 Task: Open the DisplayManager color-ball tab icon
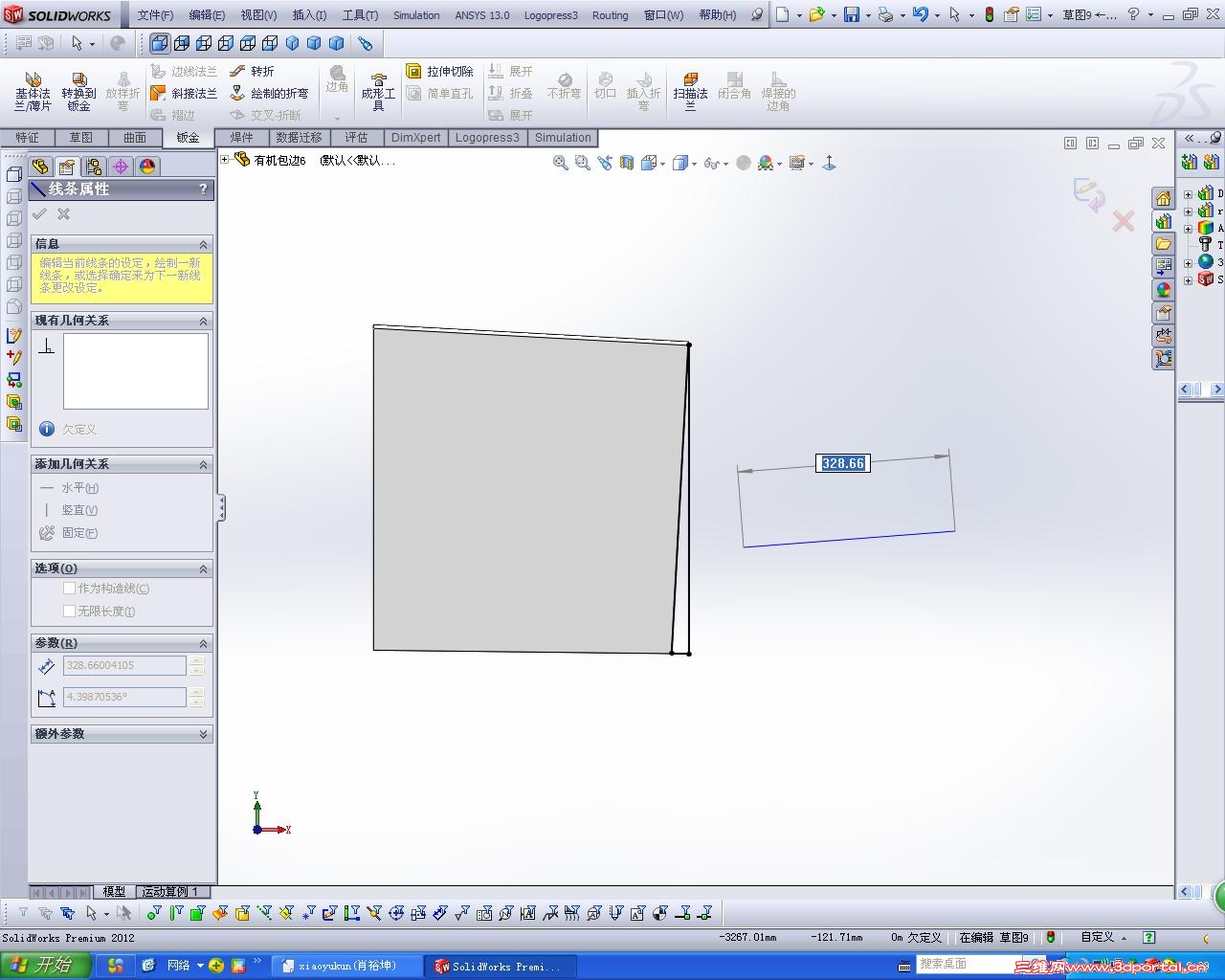click(x=147, y=167)
